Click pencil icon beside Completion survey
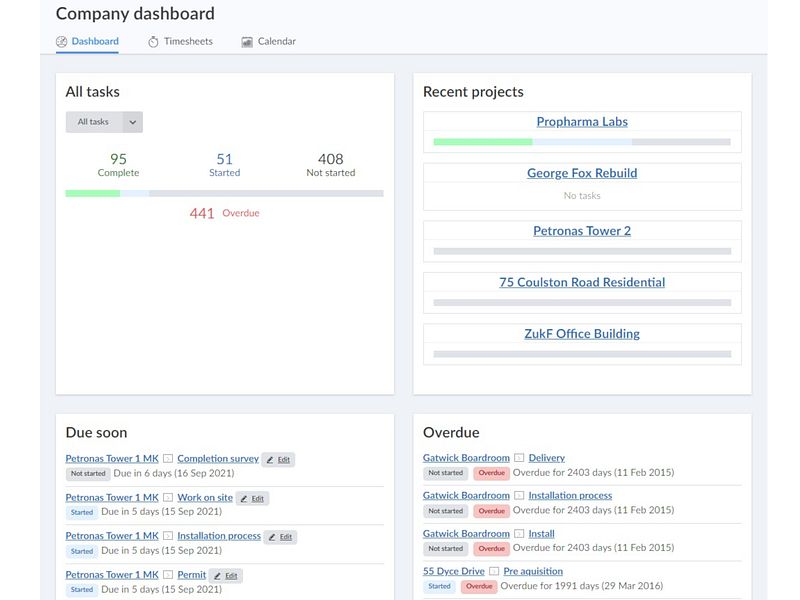 tap(270, 460)
